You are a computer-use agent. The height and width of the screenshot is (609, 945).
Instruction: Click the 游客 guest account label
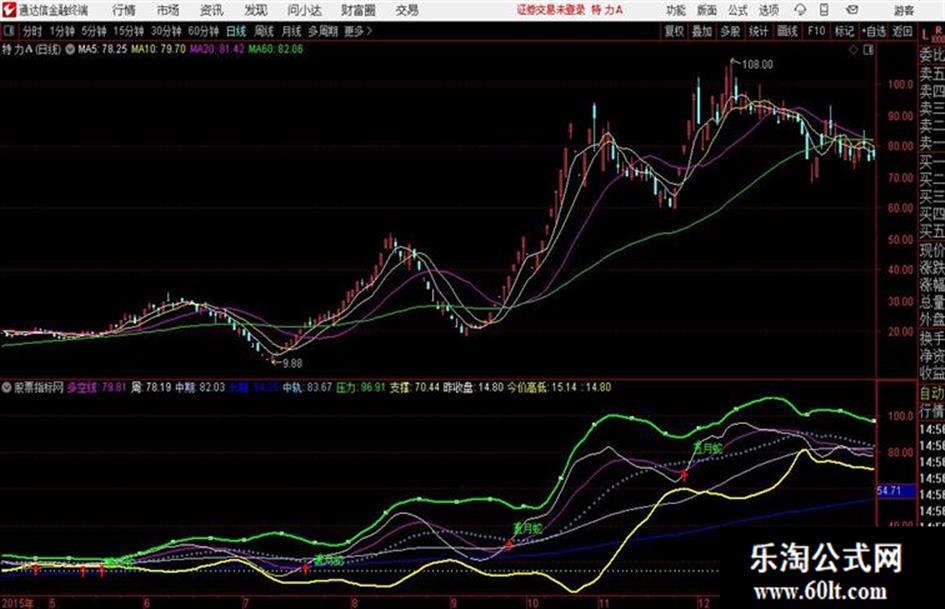[903, 10]
